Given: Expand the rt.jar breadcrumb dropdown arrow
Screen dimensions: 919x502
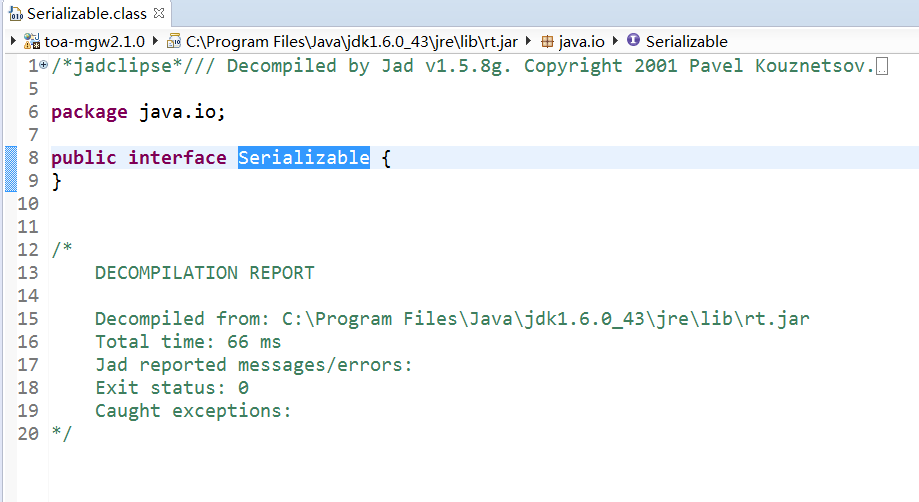Looking at the screenshot, I should click(155, 41).
